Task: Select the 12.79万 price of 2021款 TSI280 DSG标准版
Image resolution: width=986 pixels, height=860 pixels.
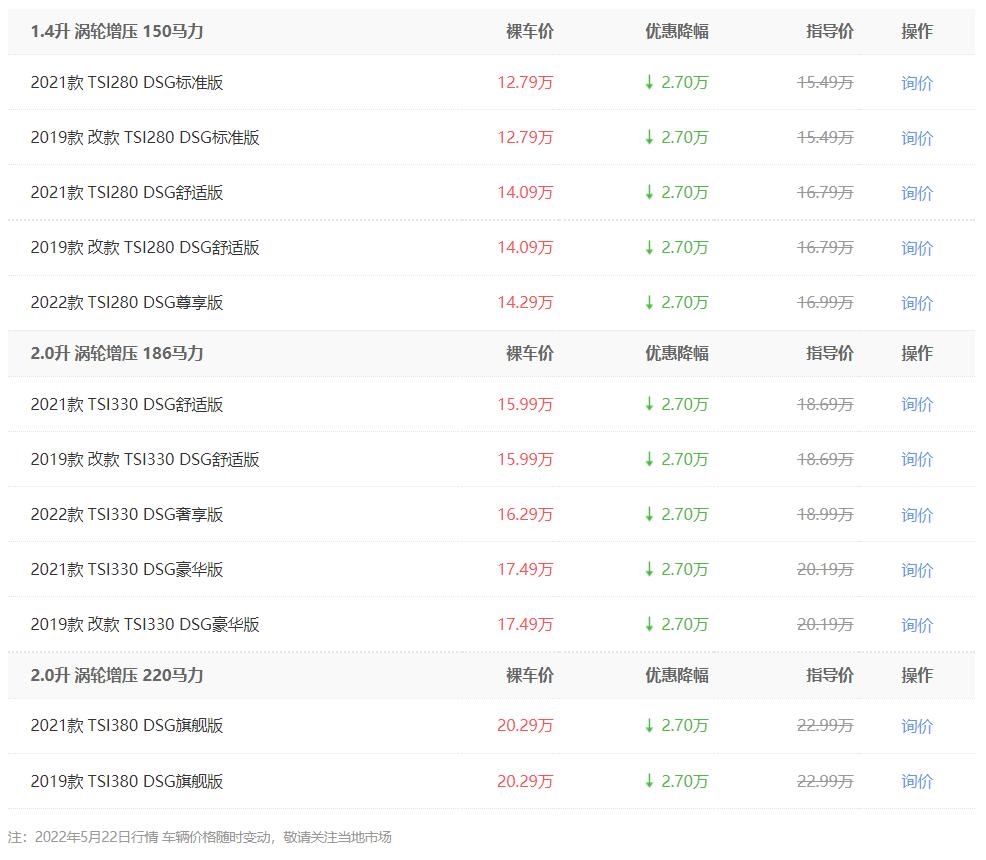Action: [525, 83]
